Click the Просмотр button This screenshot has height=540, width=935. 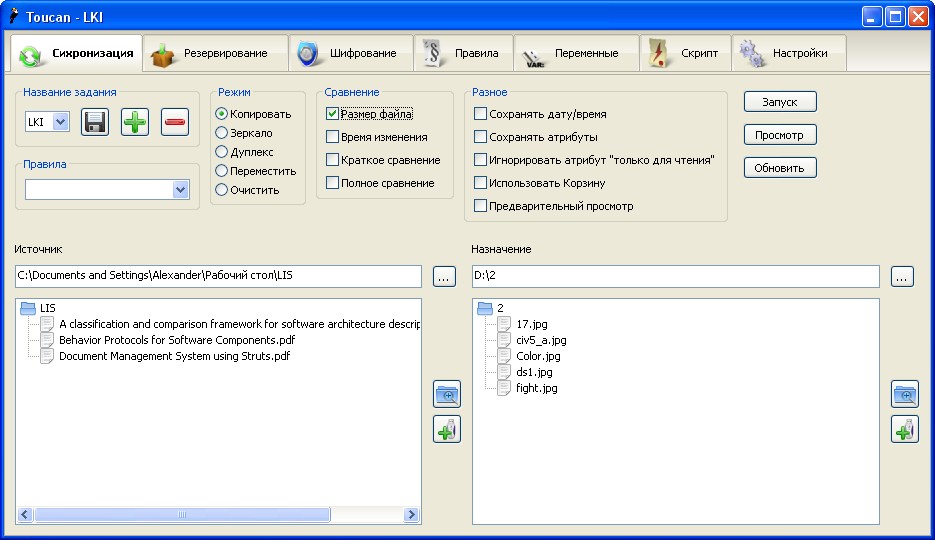coord(780,135)
